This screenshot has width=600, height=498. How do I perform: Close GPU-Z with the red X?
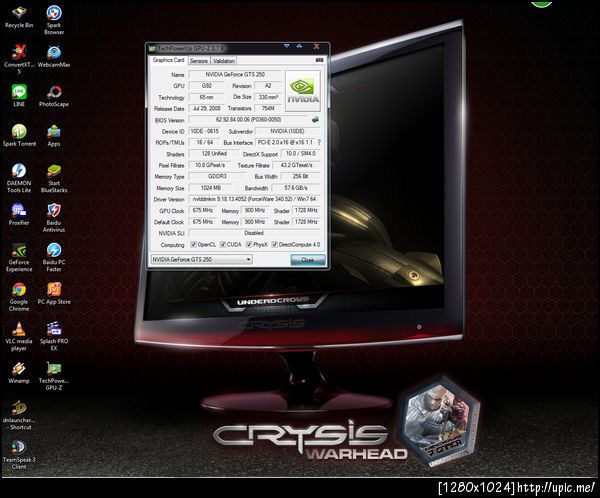[x=316, y=46]
